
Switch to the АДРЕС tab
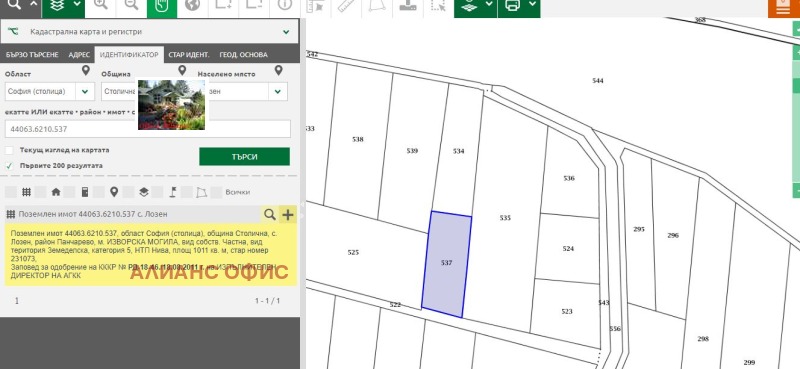79,55
